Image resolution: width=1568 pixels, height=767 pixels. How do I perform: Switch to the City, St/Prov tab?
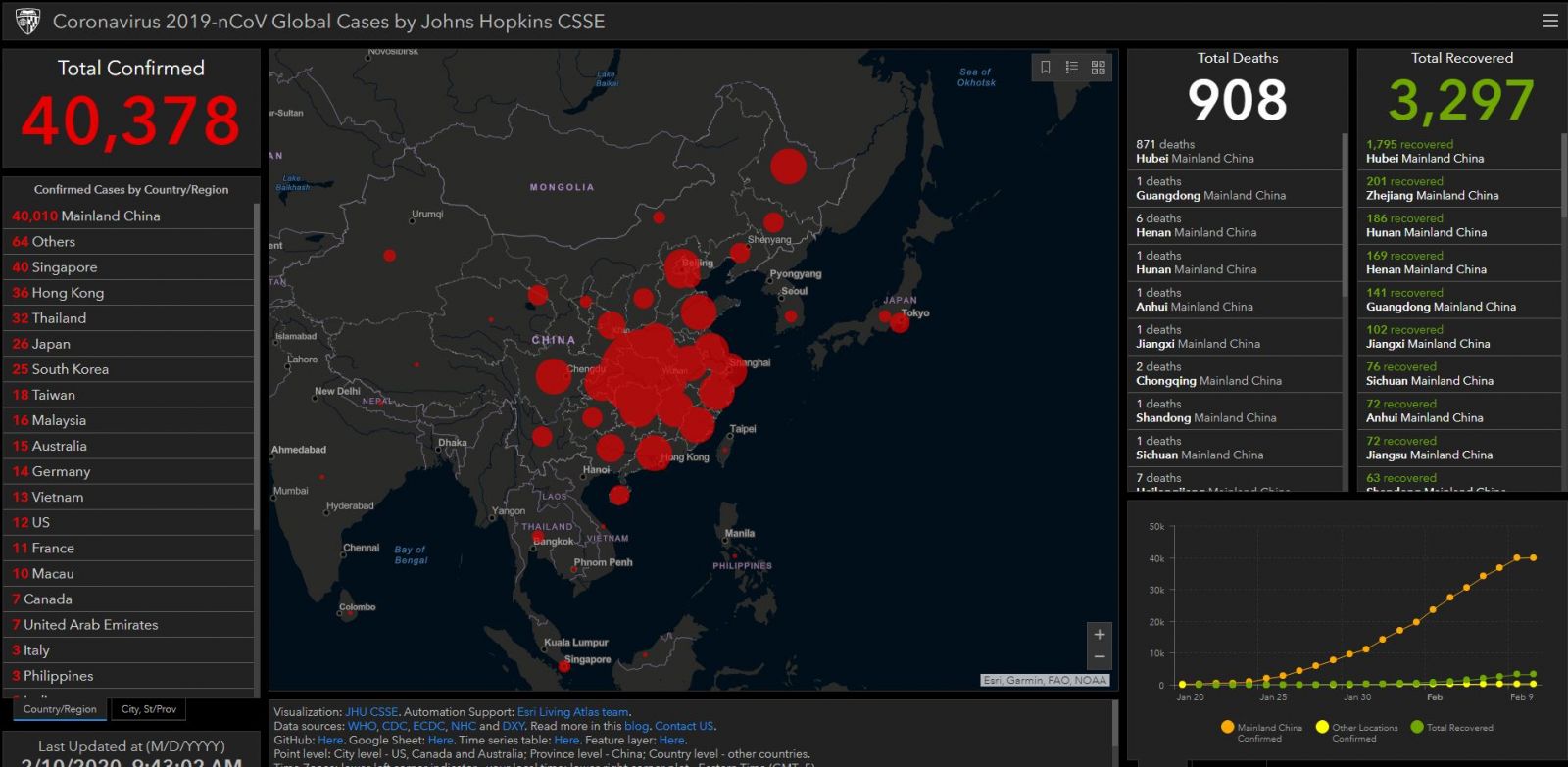tap(149, 709)
